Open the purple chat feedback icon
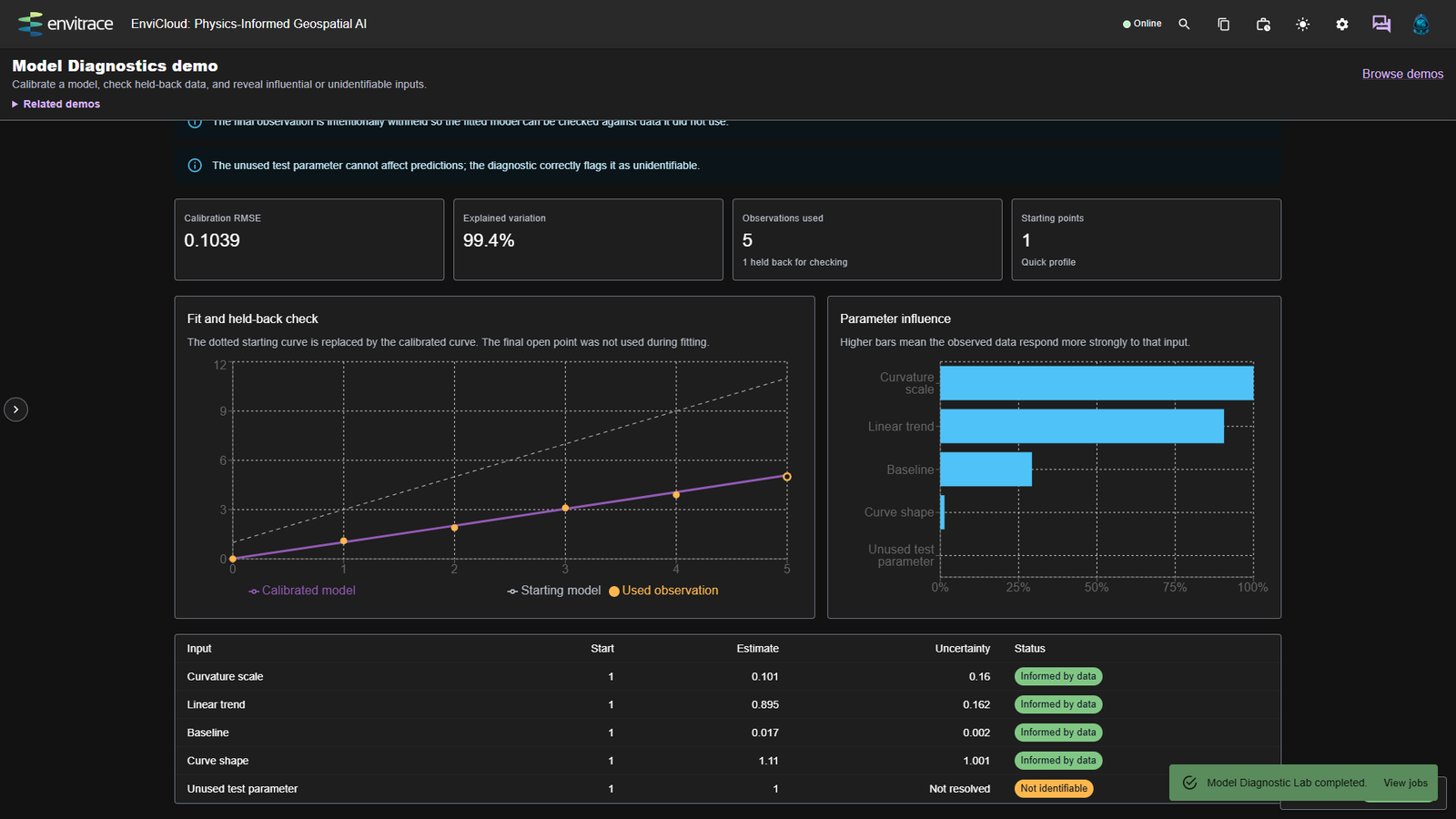 pos(1381,25)
